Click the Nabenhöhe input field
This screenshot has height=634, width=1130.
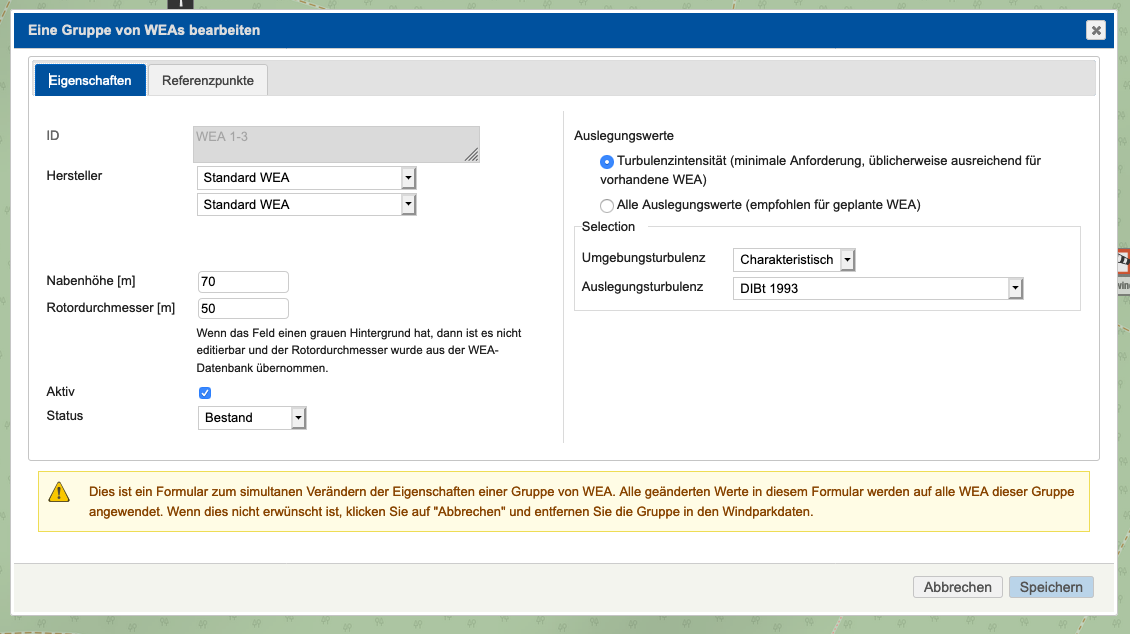242,281
